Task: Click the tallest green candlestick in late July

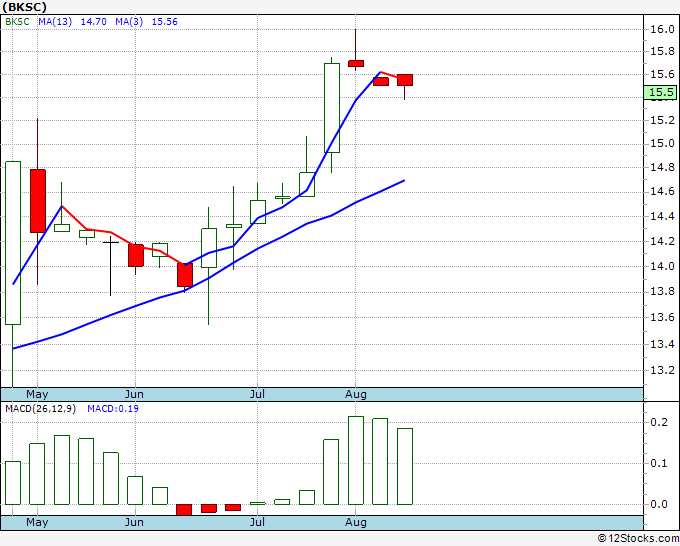Action: click(x=332, y=108)
